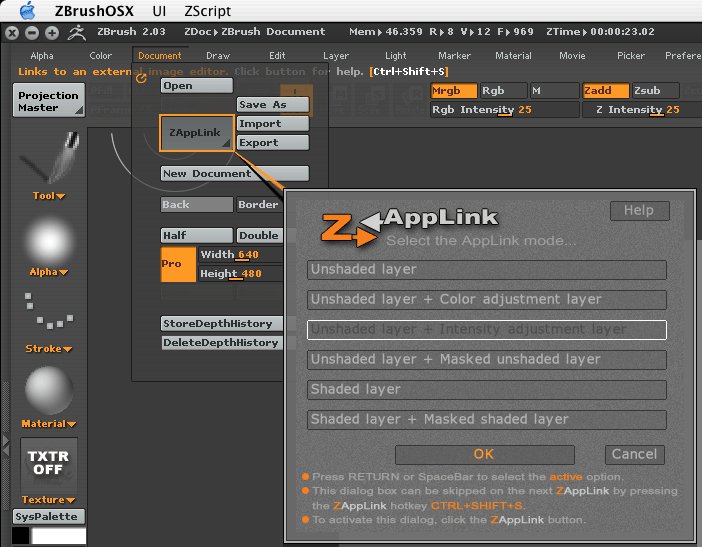Expand the Tool palette arrow
702x547 pixels.
point(60,197)
